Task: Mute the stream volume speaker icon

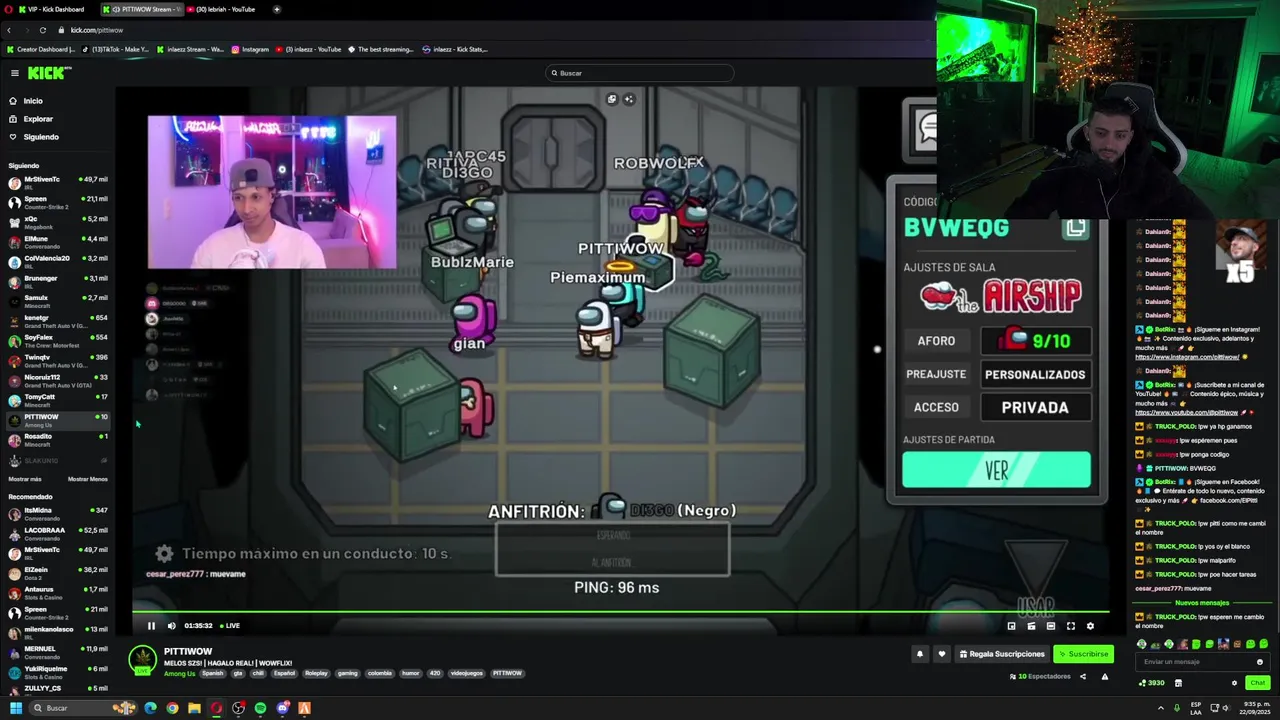Action: (171, 626)
